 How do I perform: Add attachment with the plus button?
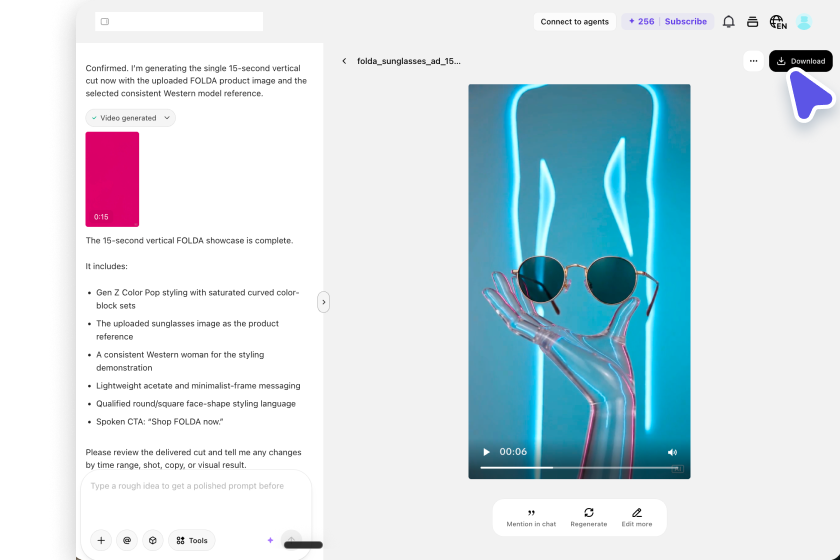[x=101, y=540]
